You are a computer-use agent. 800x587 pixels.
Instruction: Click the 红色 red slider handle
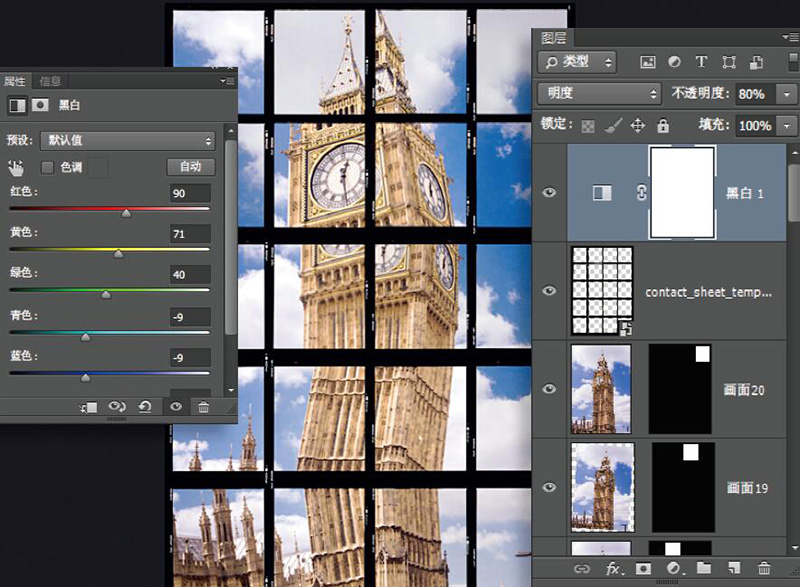126,212
